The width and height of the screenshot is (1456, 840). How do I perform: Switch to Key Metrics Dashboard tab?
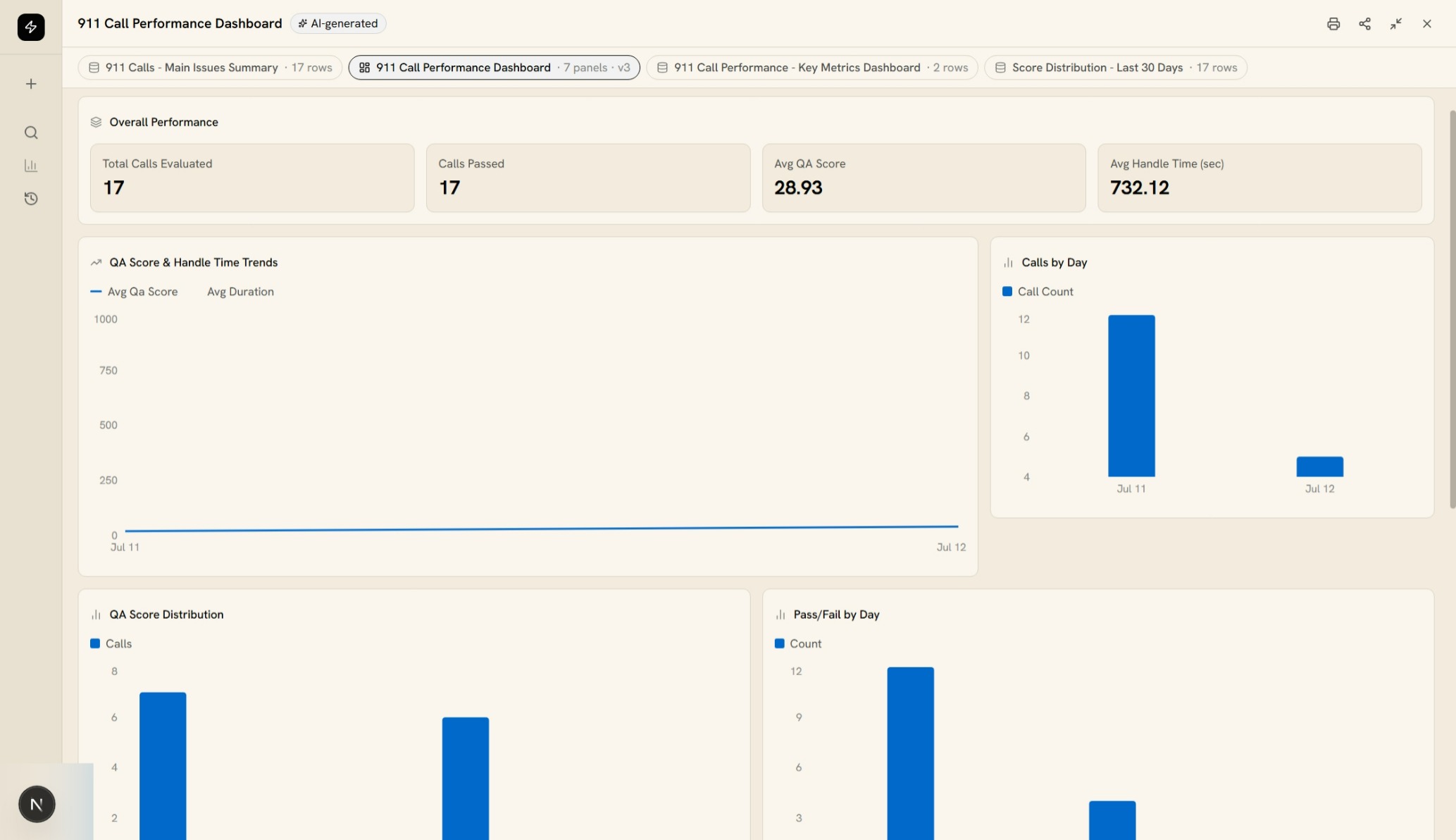812,68
